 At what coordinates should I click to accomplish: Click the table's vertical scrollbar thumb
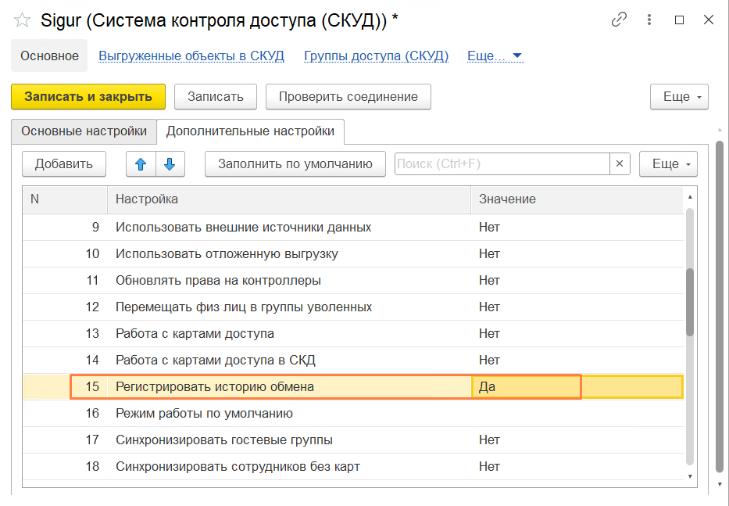[690, 300]
